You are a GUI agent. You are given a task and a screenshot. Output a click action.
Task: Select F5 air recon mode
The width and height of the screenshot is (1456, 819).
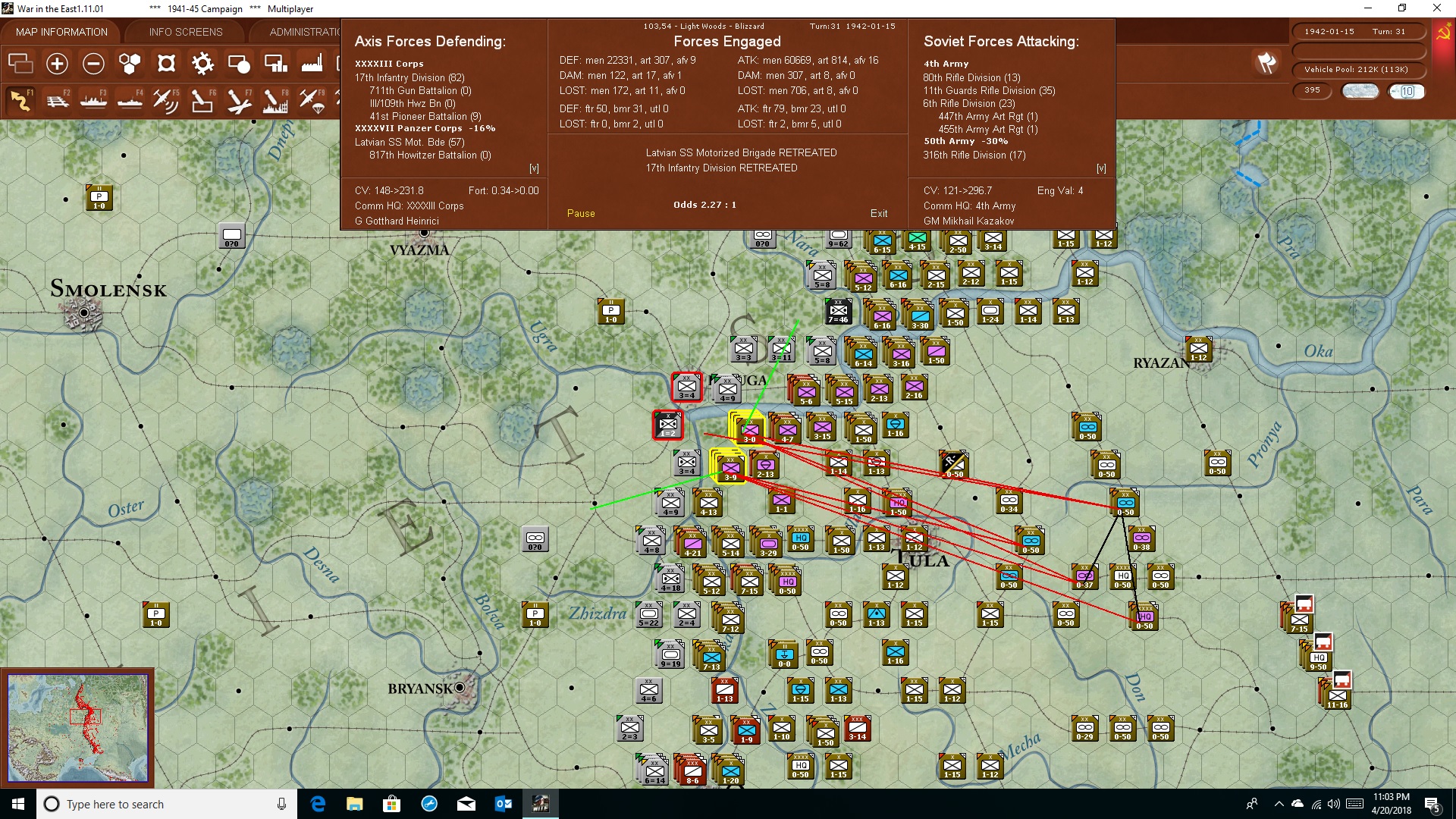click(x=166, y=100)
